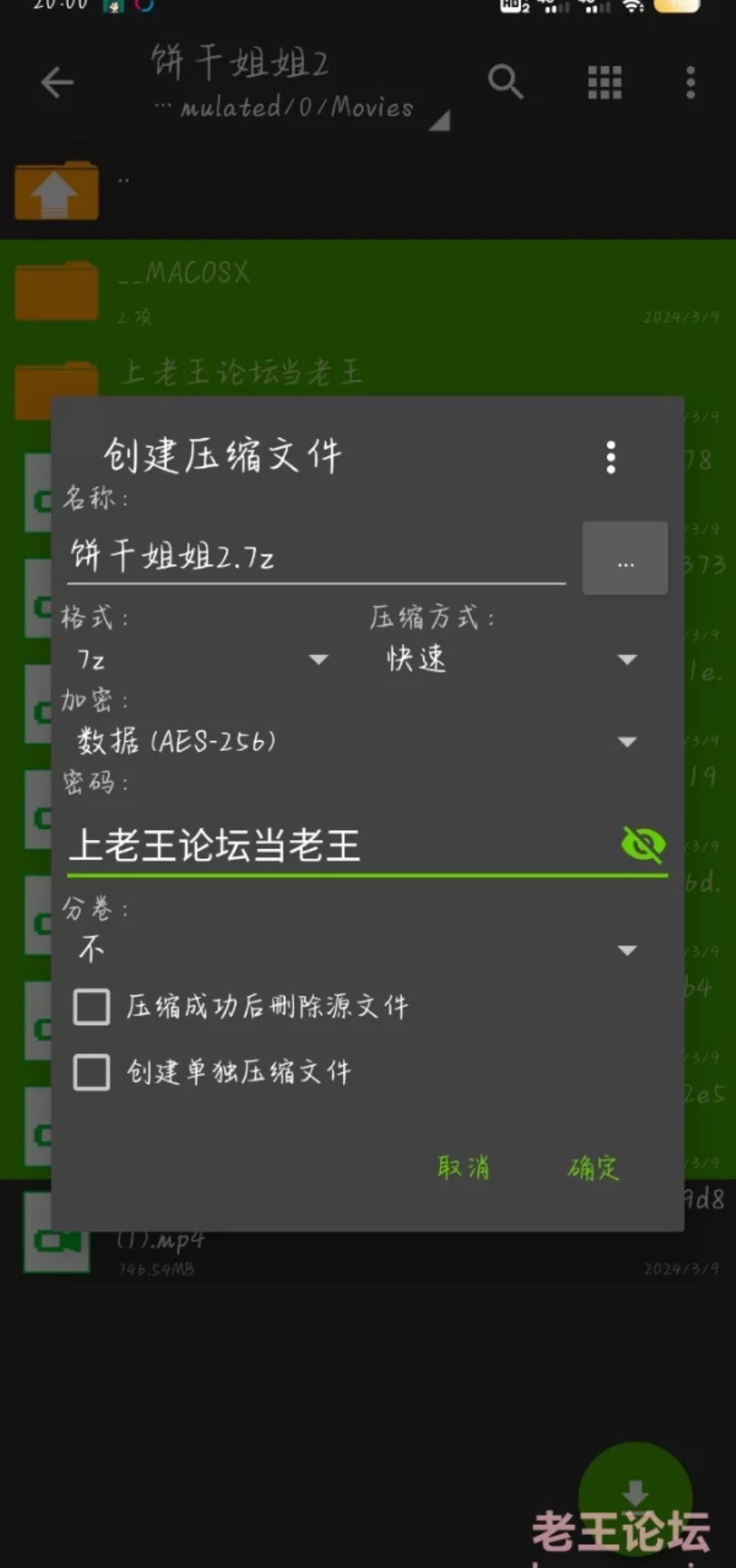Image resolution: width=736 pixels, height=1568 pixels.
Task: Tap the back arrow in the toolbar
Action: point(58,82)
